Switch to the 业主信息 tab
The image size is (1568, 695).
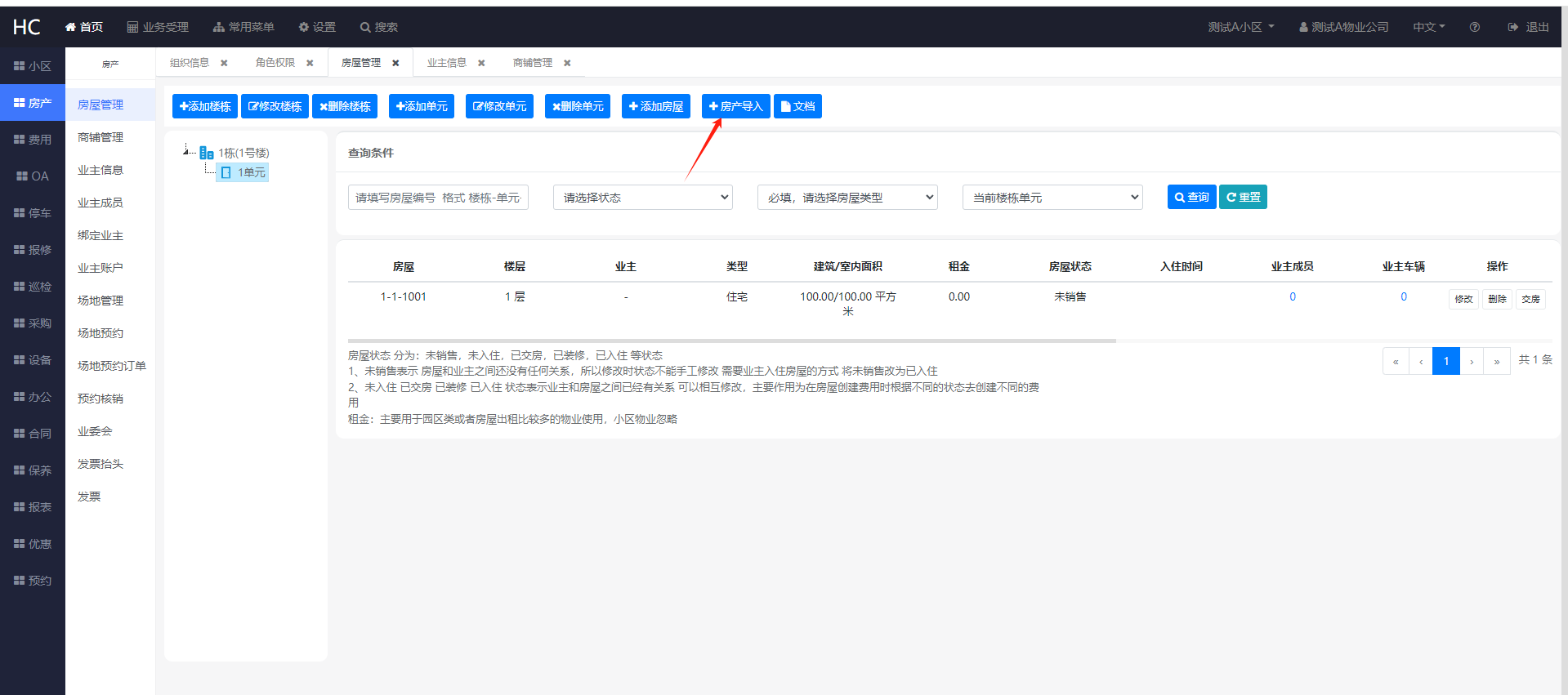point(447,63)
